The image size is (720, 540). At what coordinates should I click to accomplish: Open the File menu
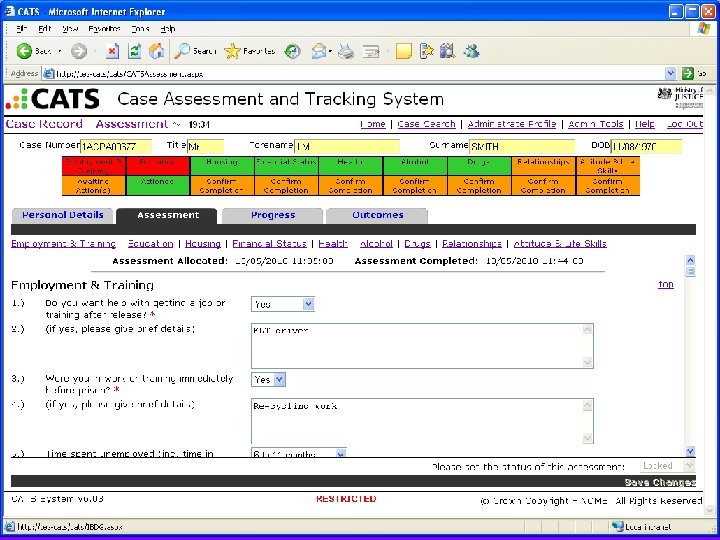(x=21, y=28)
